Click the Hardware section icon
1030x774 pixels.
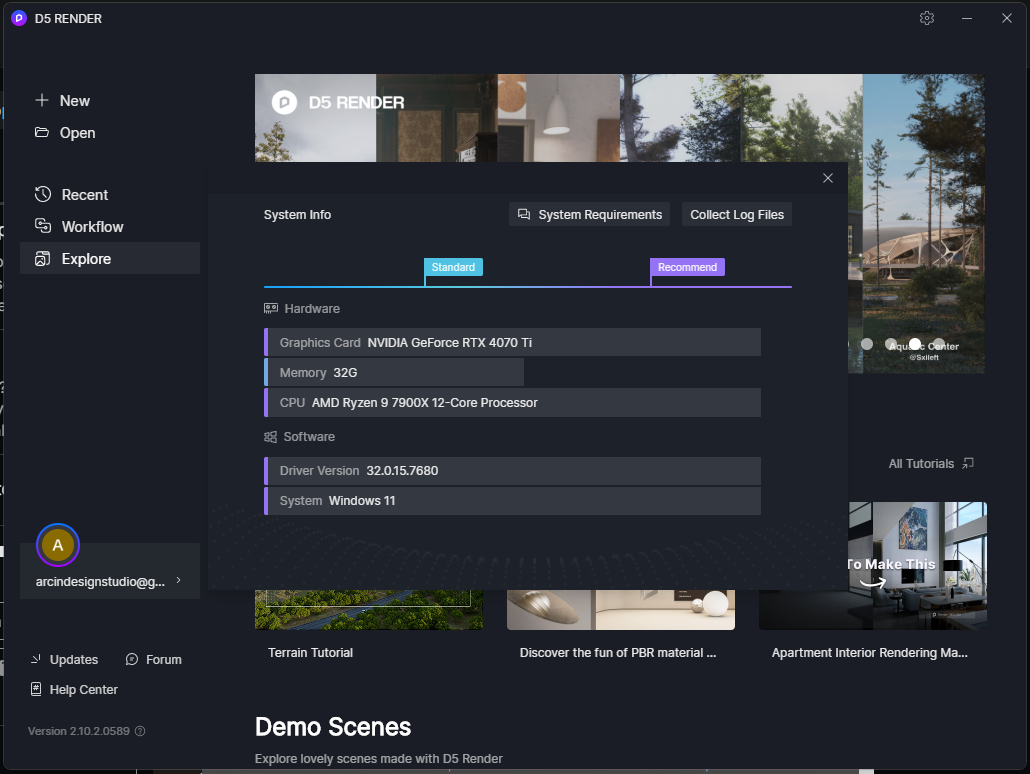point(271,308)
